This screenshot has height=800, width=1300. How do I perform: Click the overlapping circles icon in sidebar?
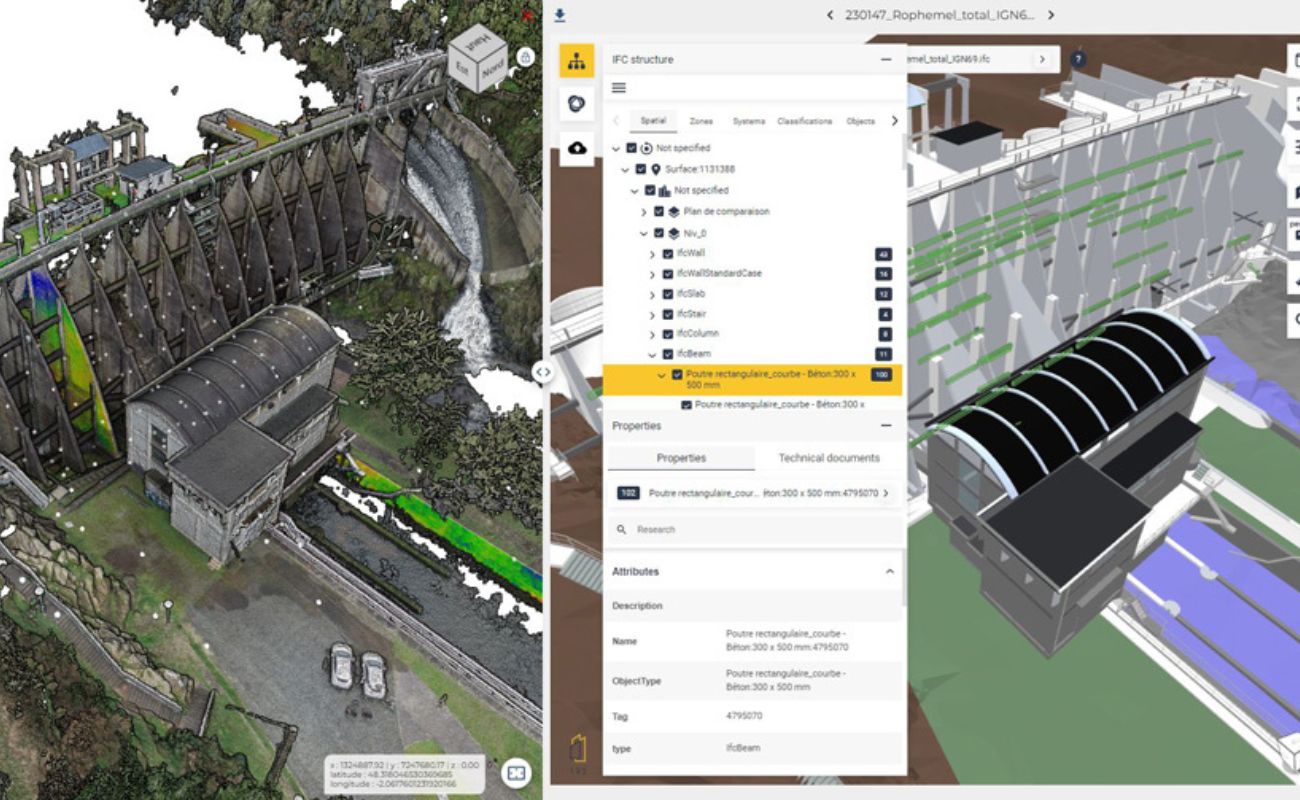click(x=576, y=104)
